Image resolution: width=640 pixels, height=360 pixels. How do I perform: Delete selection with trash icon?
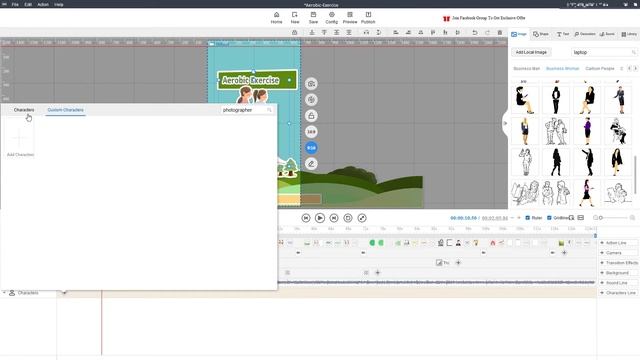click(x=500, y=32)
